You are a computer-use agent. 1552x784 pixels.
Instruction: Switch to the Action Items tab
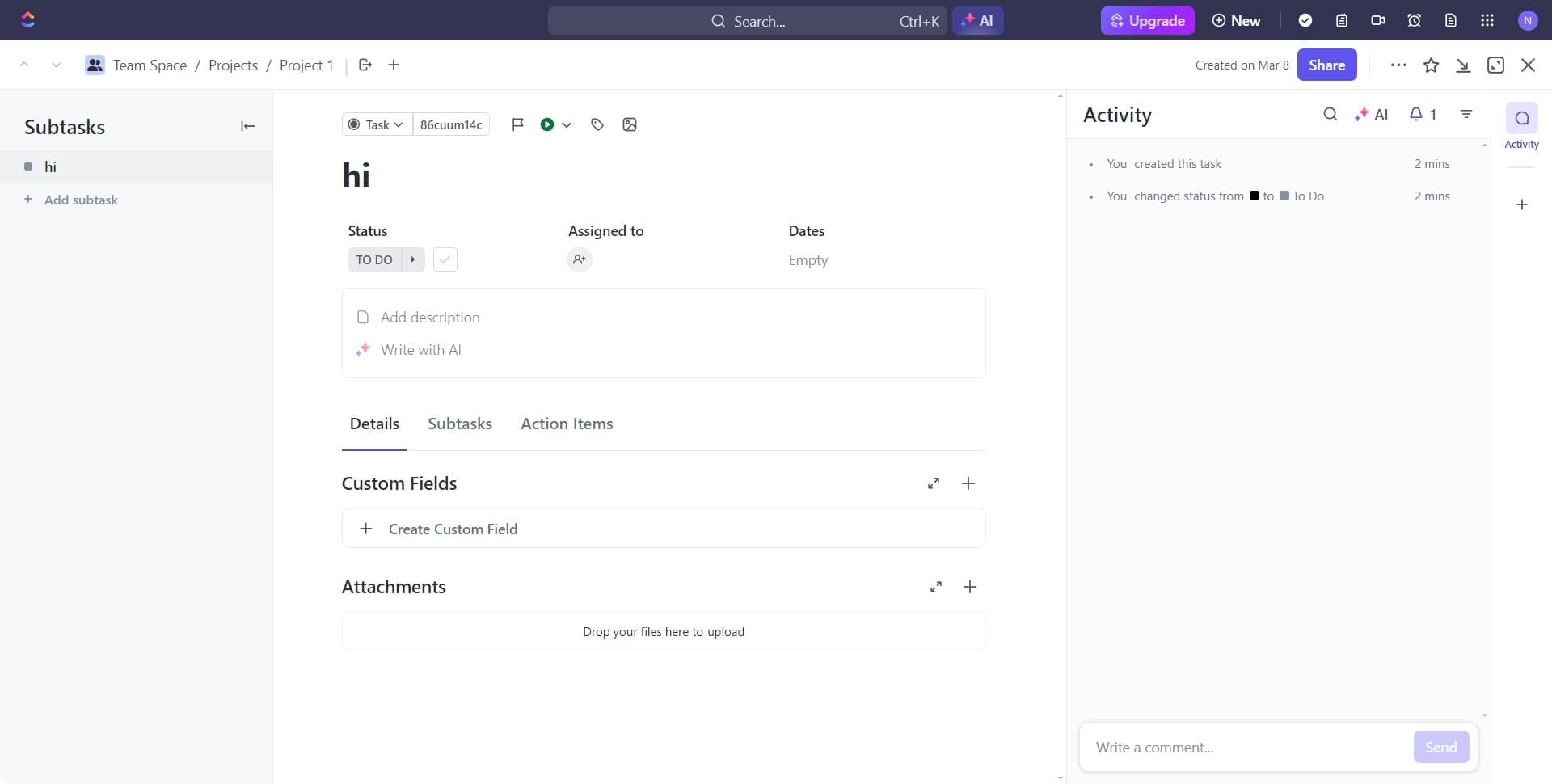tap(567, 424)
